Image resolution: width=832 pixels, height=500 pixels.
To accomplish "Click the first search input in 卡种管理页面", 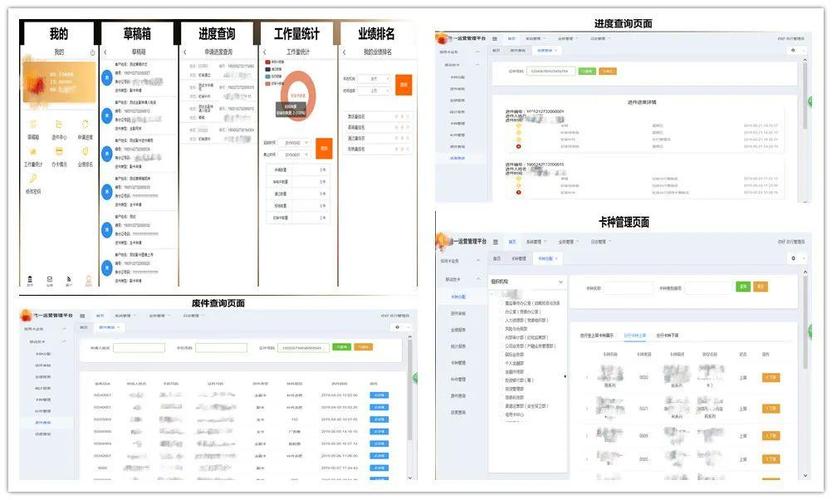I will (x=629, y=288).
